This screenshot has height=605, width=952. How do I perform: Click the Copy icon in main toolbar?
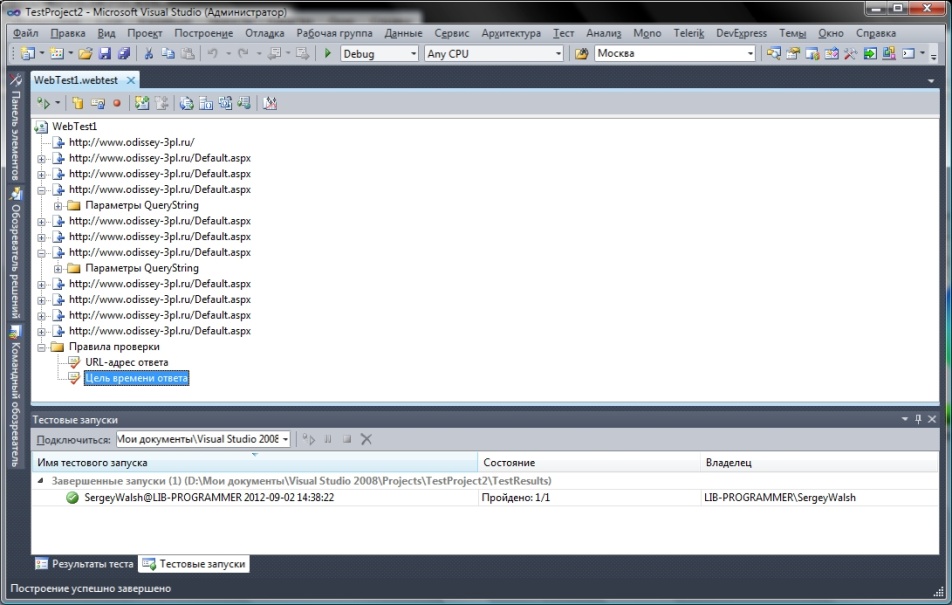(x=168, y=53)
